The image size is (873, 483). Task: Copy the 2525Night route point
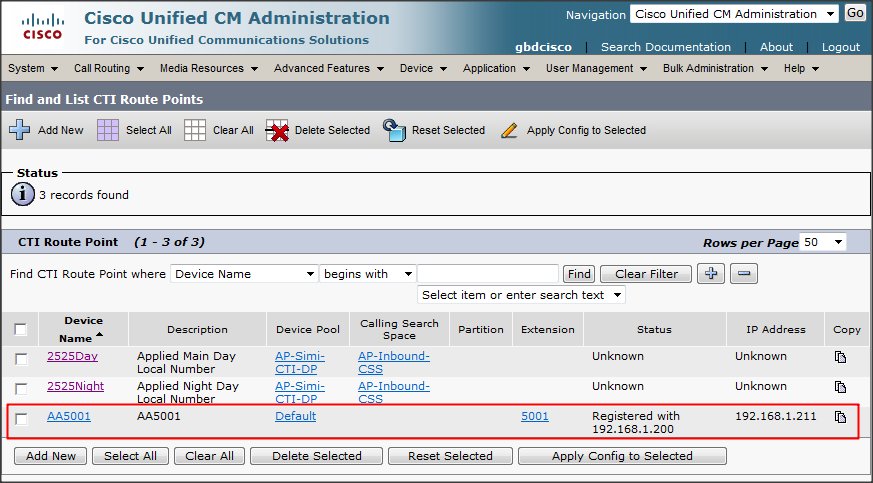tap(840, 387)
